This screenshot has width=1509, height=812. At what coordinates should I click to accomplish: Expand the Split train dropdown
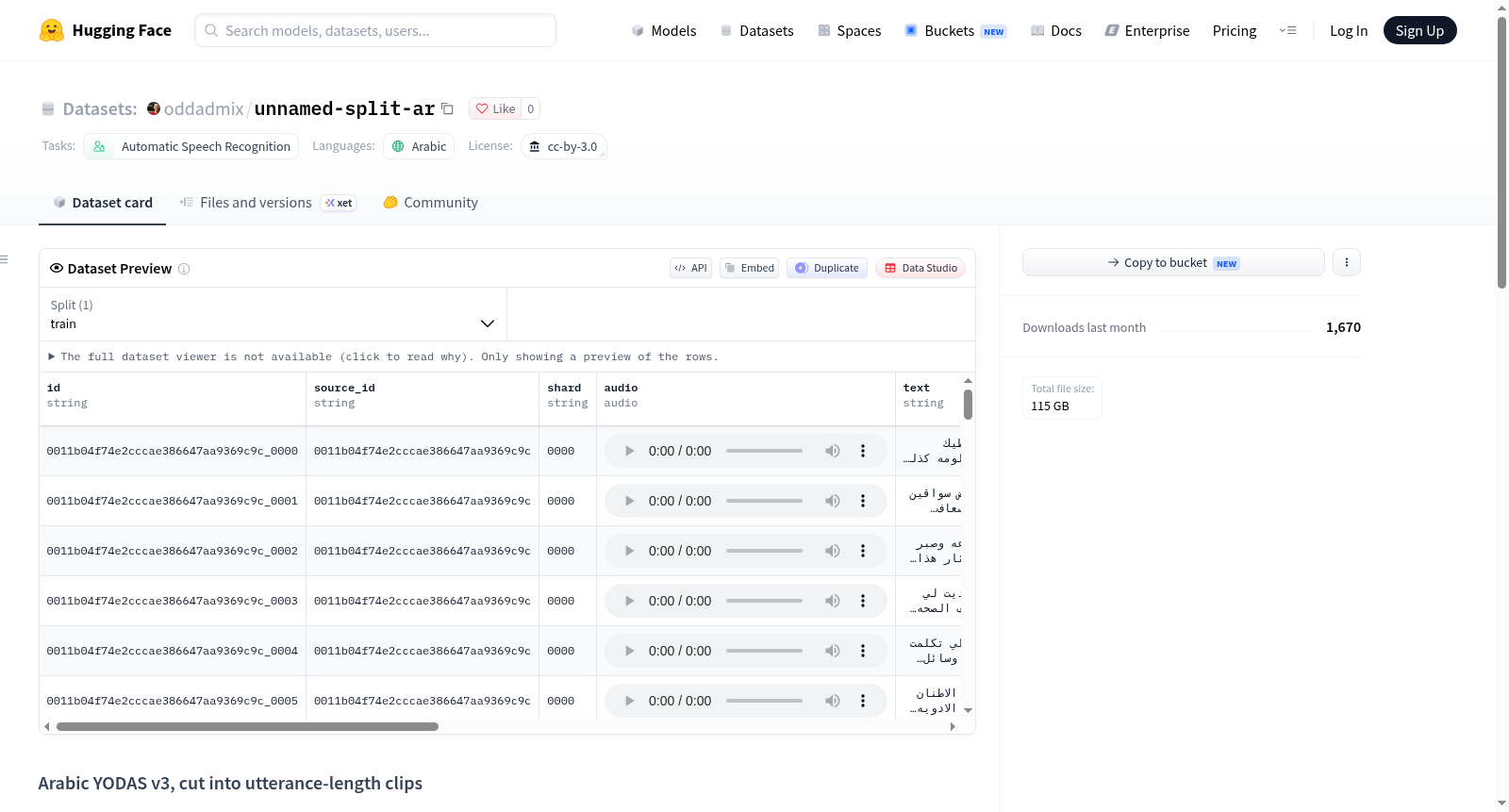(274, 314)
